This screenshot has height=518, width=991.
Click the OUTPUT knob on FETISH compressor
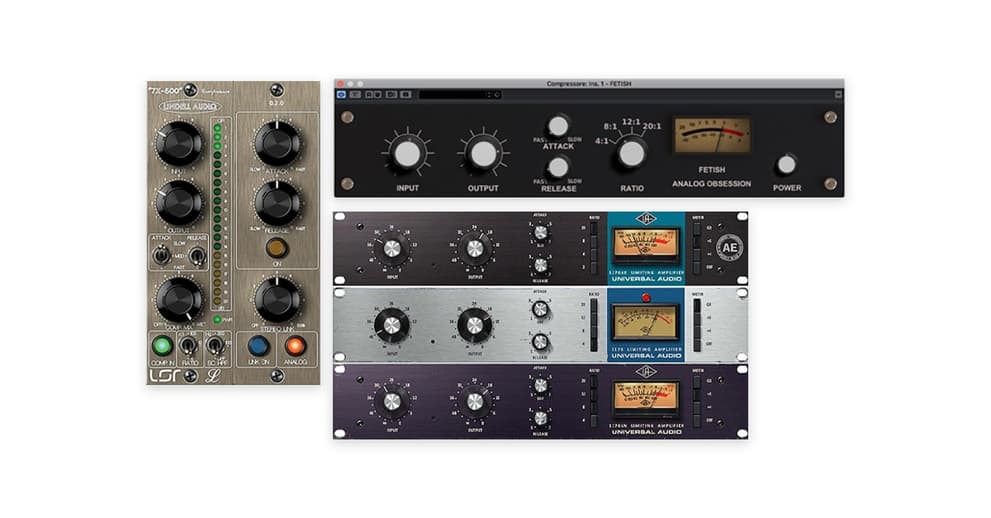[x=483, y=154]
